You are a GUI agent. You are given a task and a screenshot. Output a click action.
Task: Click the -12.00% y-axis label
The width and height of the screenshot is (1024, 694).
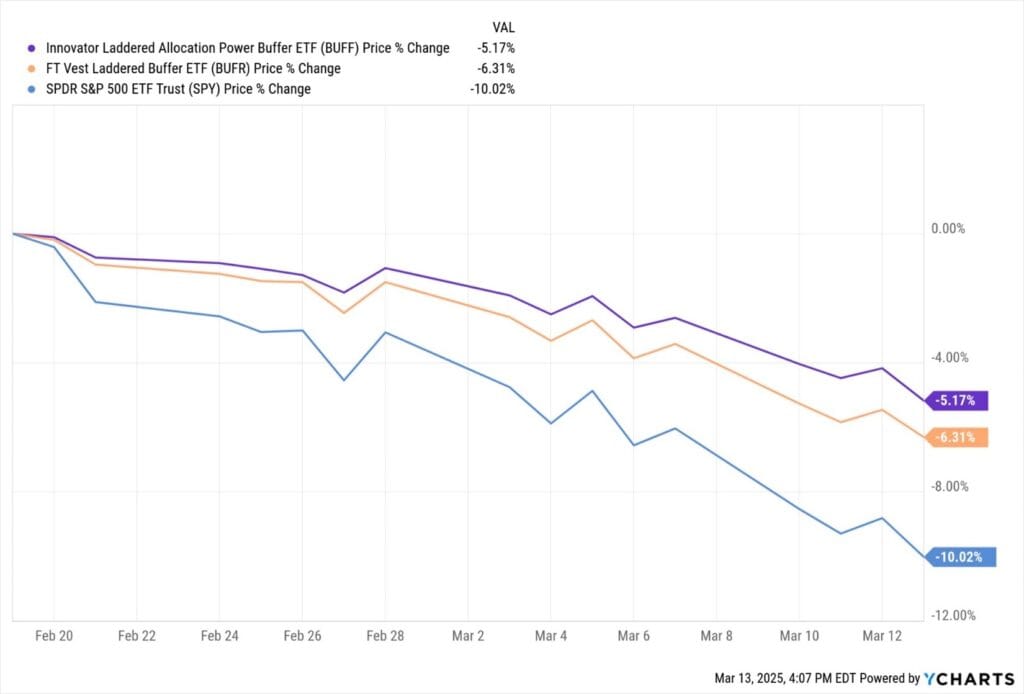tap(952, 616)
